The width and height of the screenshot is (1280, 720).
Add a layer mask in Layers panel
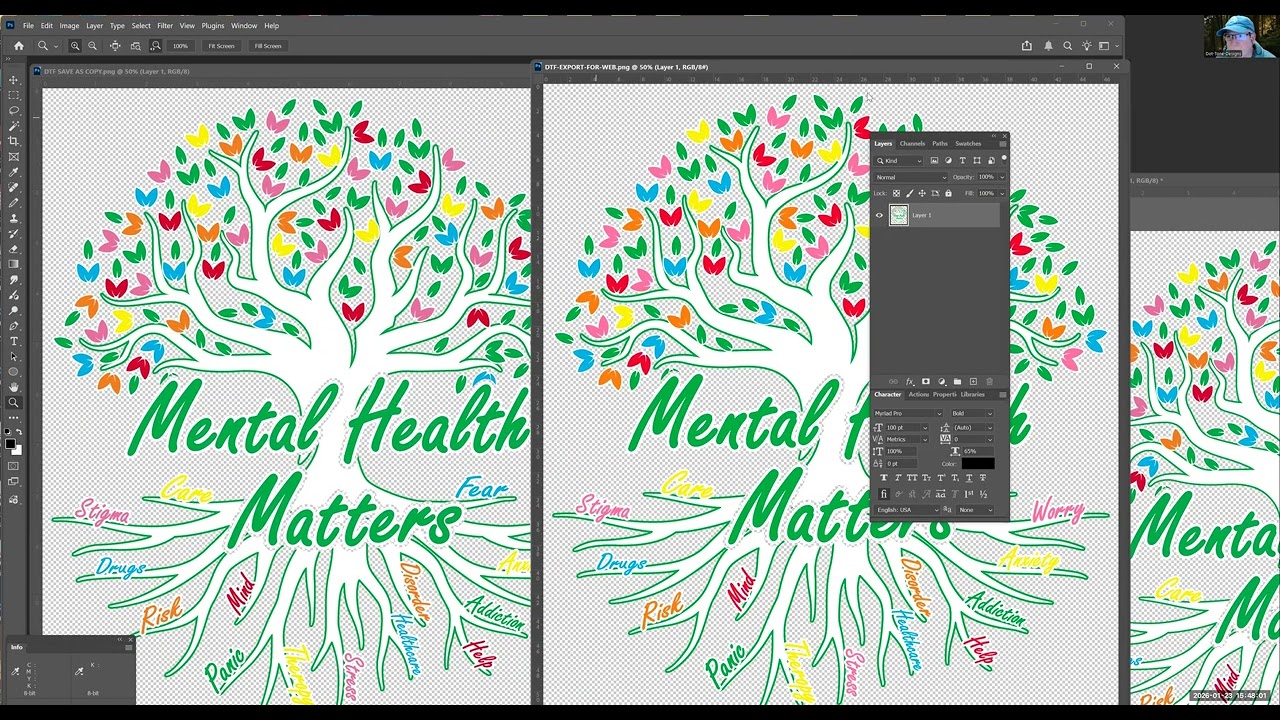[925, 382]
